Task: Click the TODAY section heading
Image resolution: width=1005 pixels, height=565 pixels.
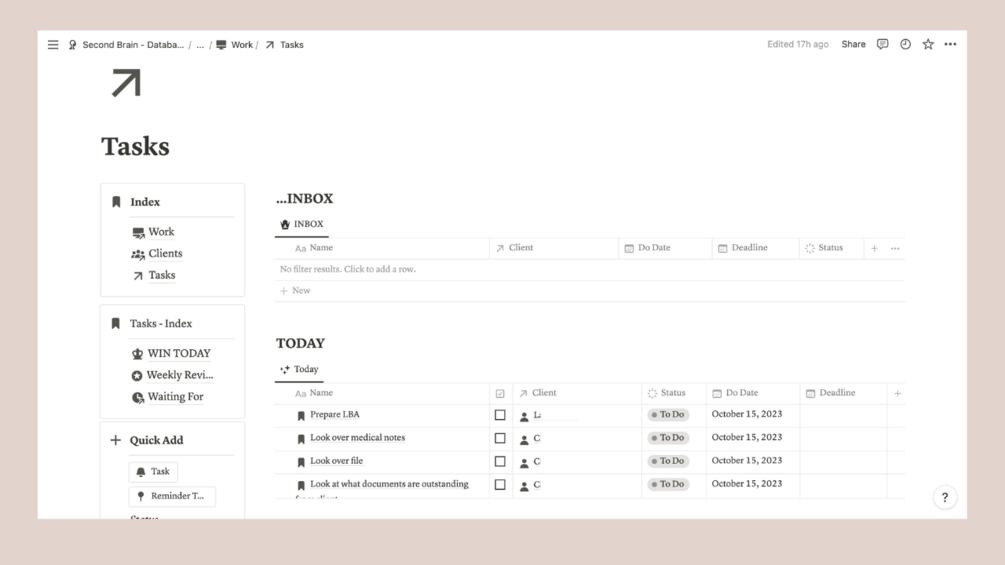Action: point(301,343)
